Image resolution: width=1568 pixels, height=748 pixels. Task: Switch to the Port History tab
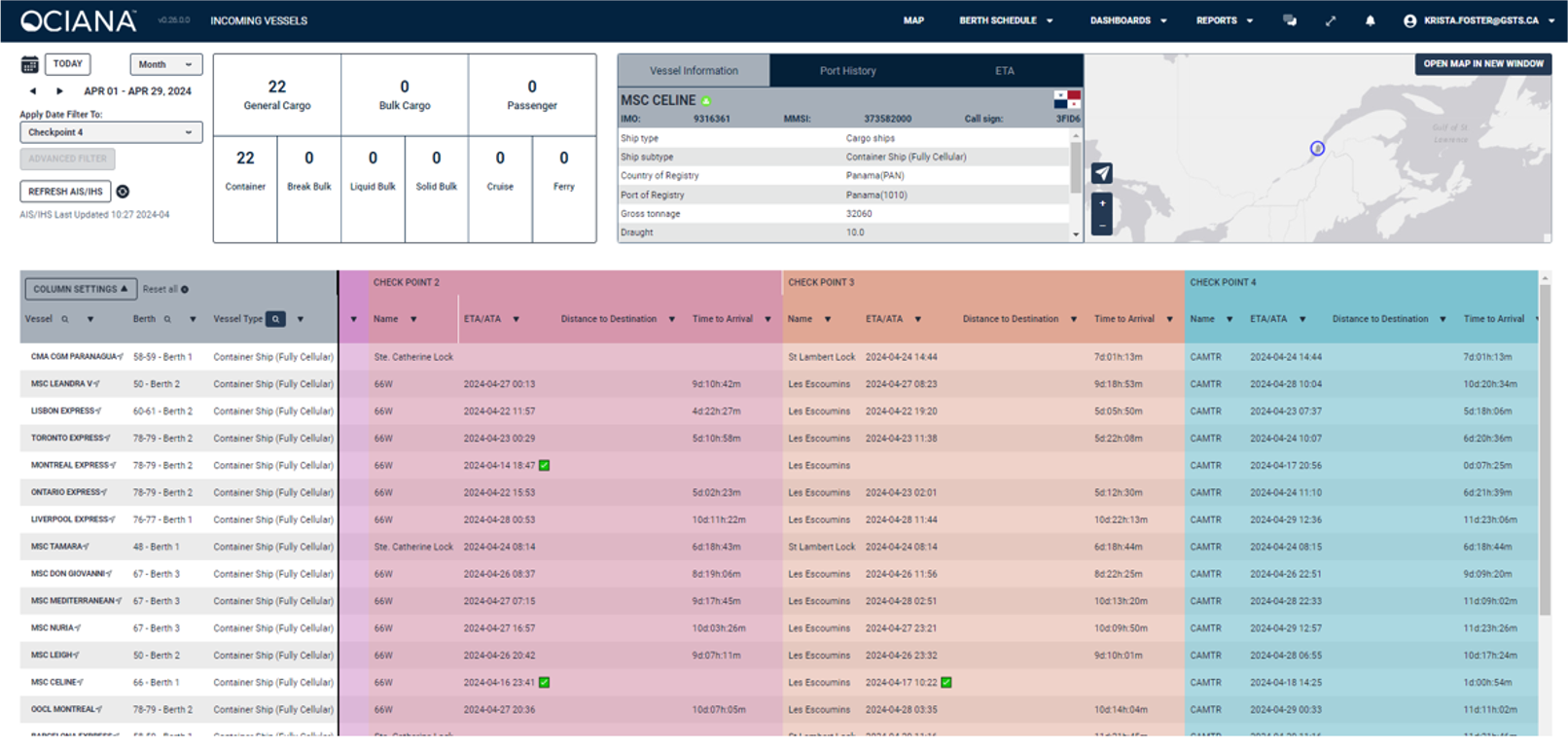point(847,71)
